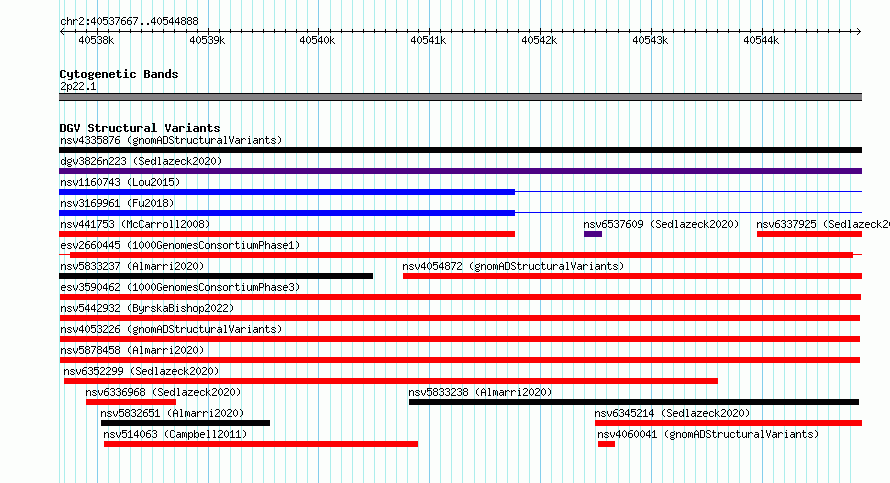Click the short red nsv6336968 bar

tap(131, 402)
